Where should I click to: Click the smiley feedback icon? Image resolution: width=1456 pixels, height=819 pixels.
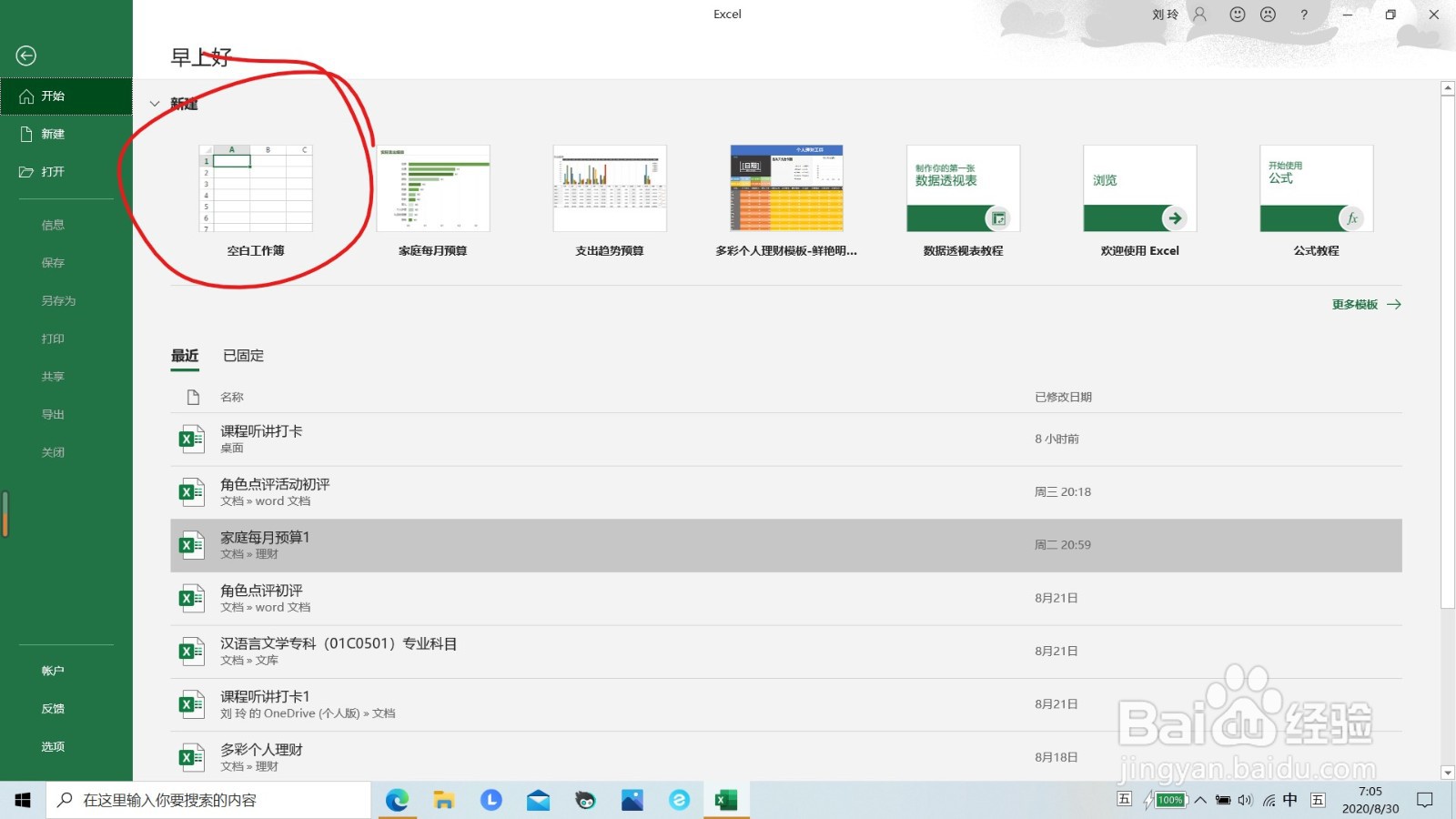(1237, 15)
